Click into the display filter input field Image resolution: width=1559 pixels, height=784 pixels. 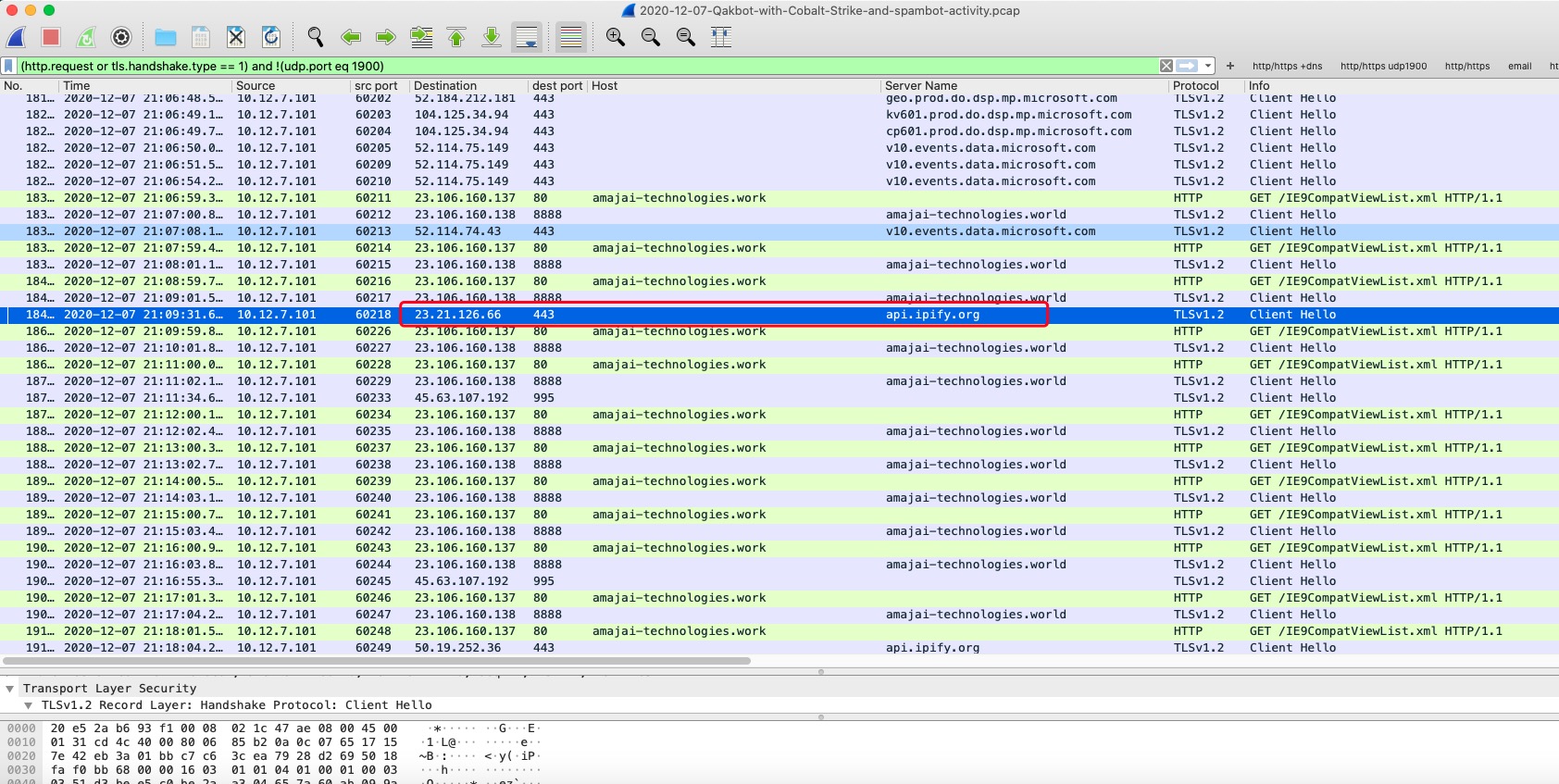point(588,66)
